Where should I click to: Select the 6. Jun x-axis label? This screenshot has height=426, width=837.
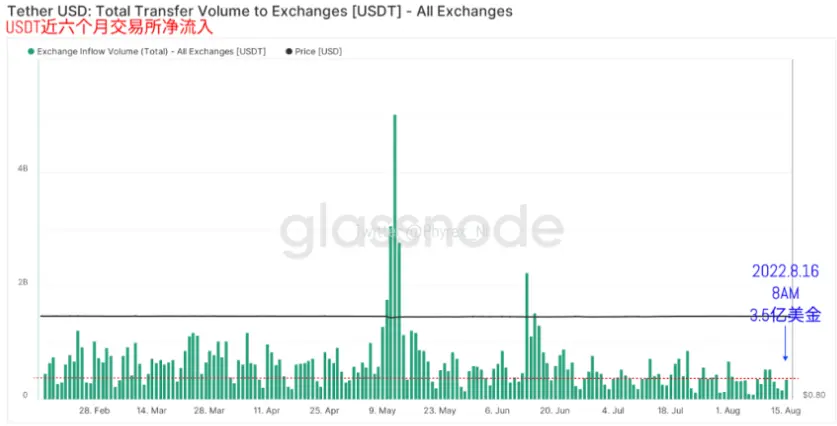(496, 411)
